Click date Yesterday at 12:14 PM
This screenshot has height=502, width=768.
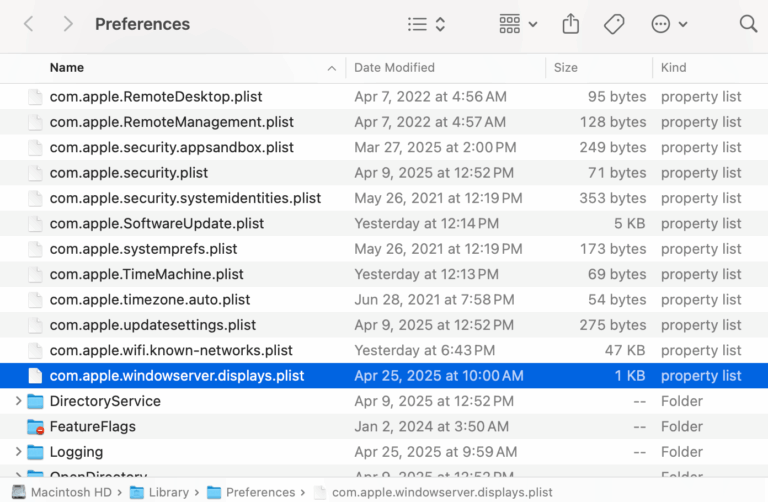[x=427, y=223]
